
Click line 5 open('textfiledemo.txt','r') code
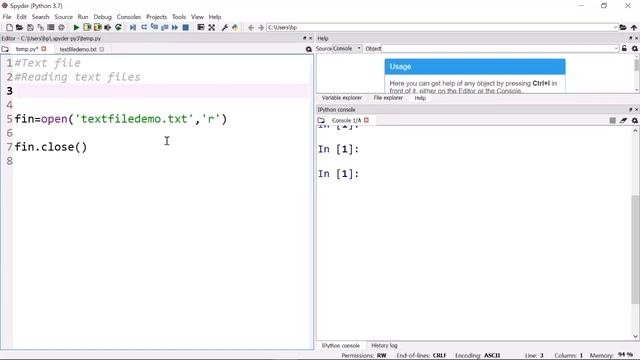point(133,119)
